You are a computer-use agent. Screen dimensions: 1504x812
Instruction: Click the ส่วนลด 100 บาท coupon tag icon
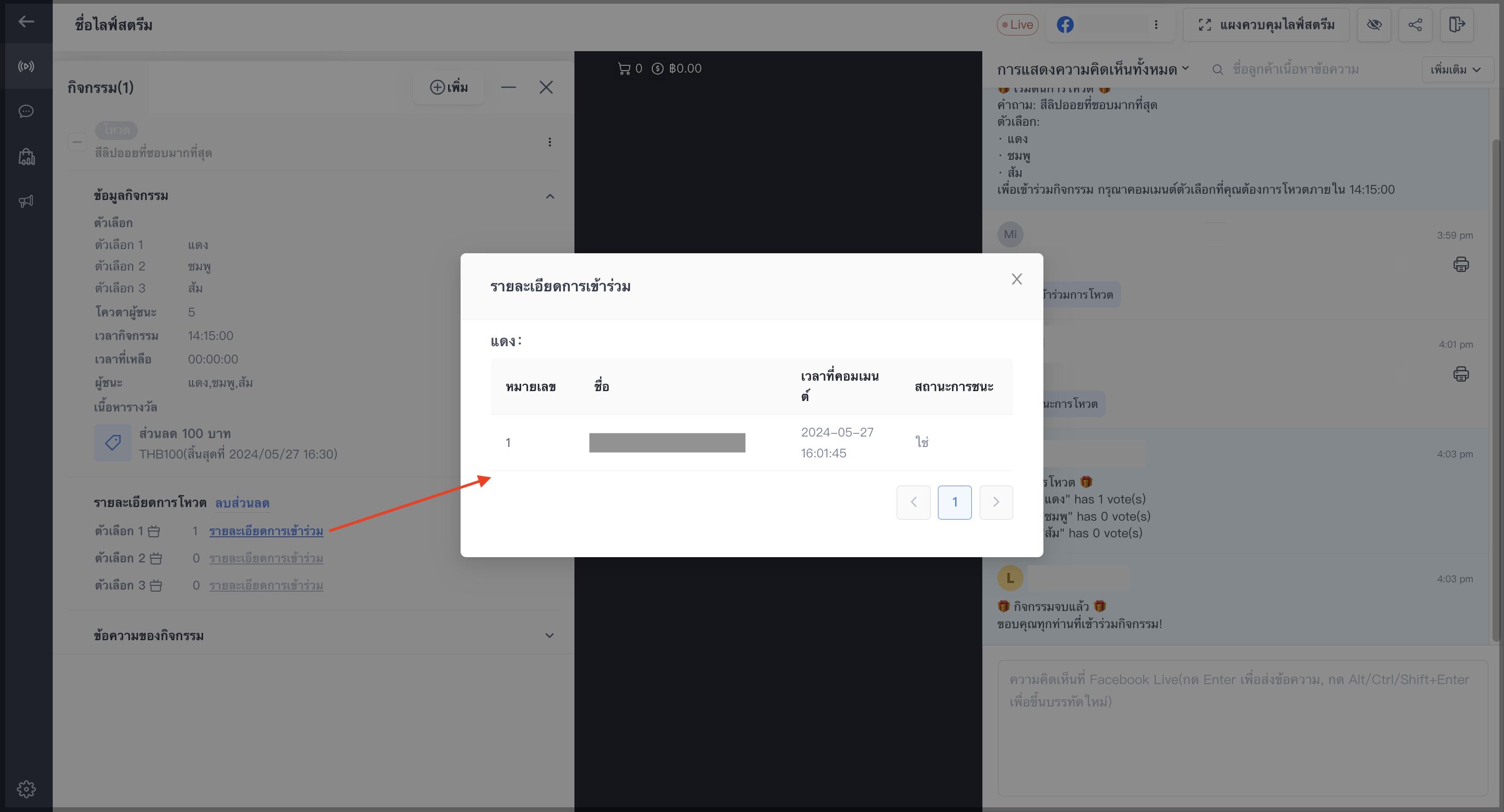[x=113, y=442]
